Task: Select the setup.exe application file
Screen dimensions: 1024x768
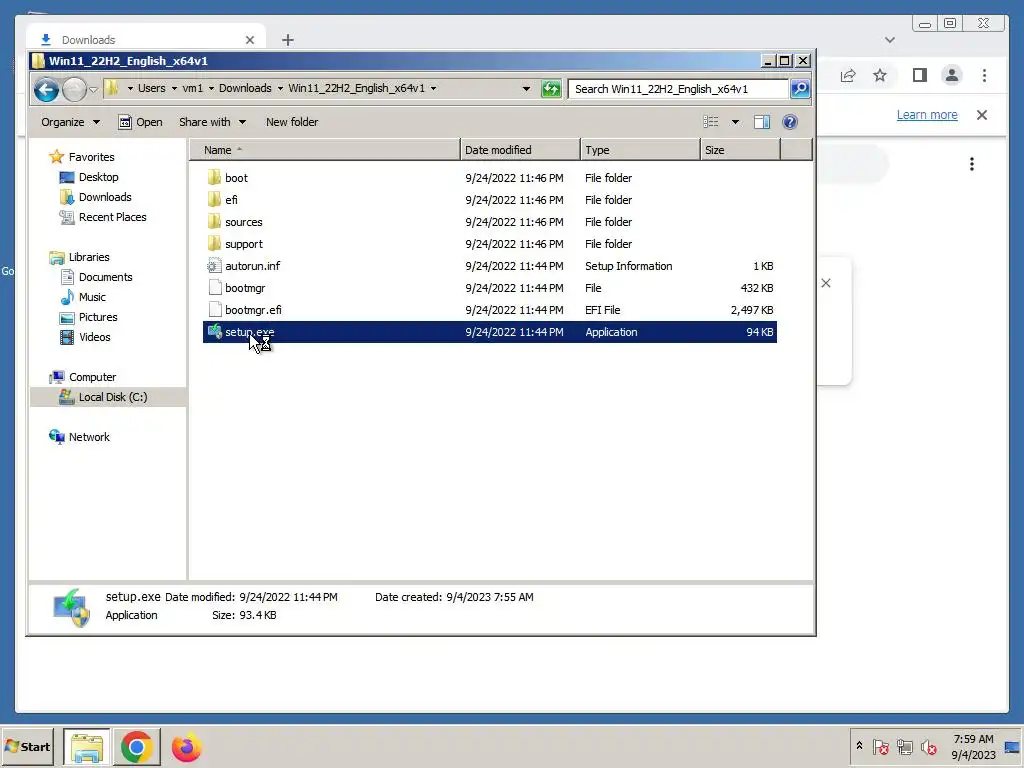Action: [x=489, y=332]
